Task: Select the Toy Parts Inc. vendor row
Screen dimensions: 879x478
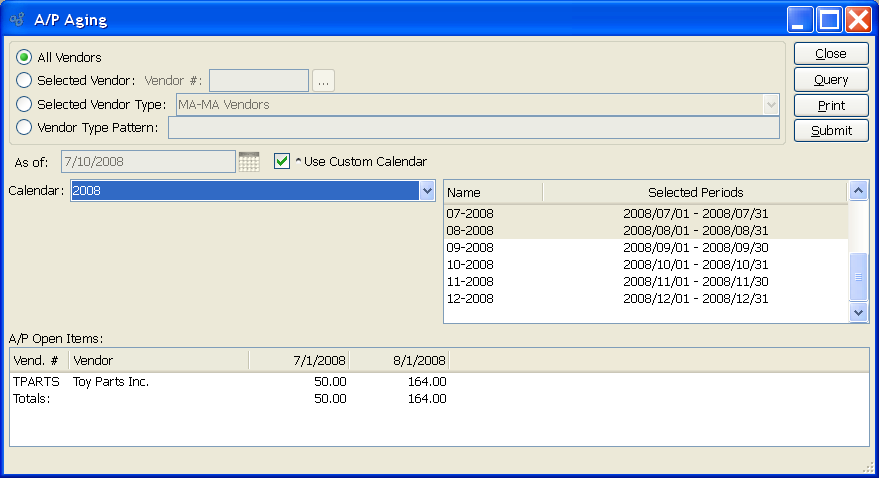Action: point(110,382)
